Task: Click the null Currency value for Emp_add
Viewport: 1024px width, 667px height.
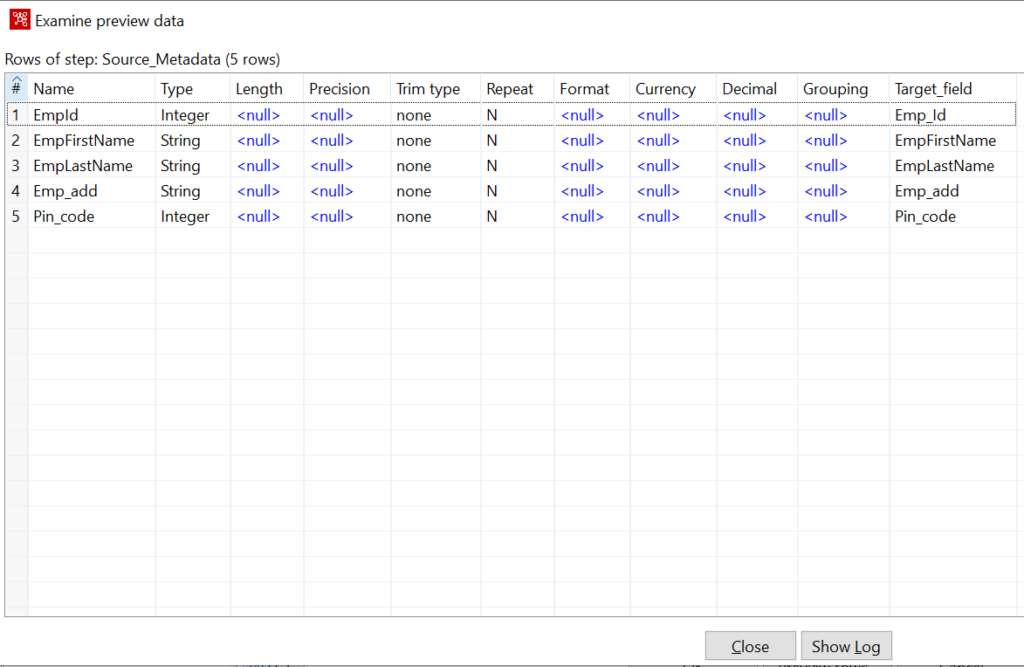Action: coord(657,190)
